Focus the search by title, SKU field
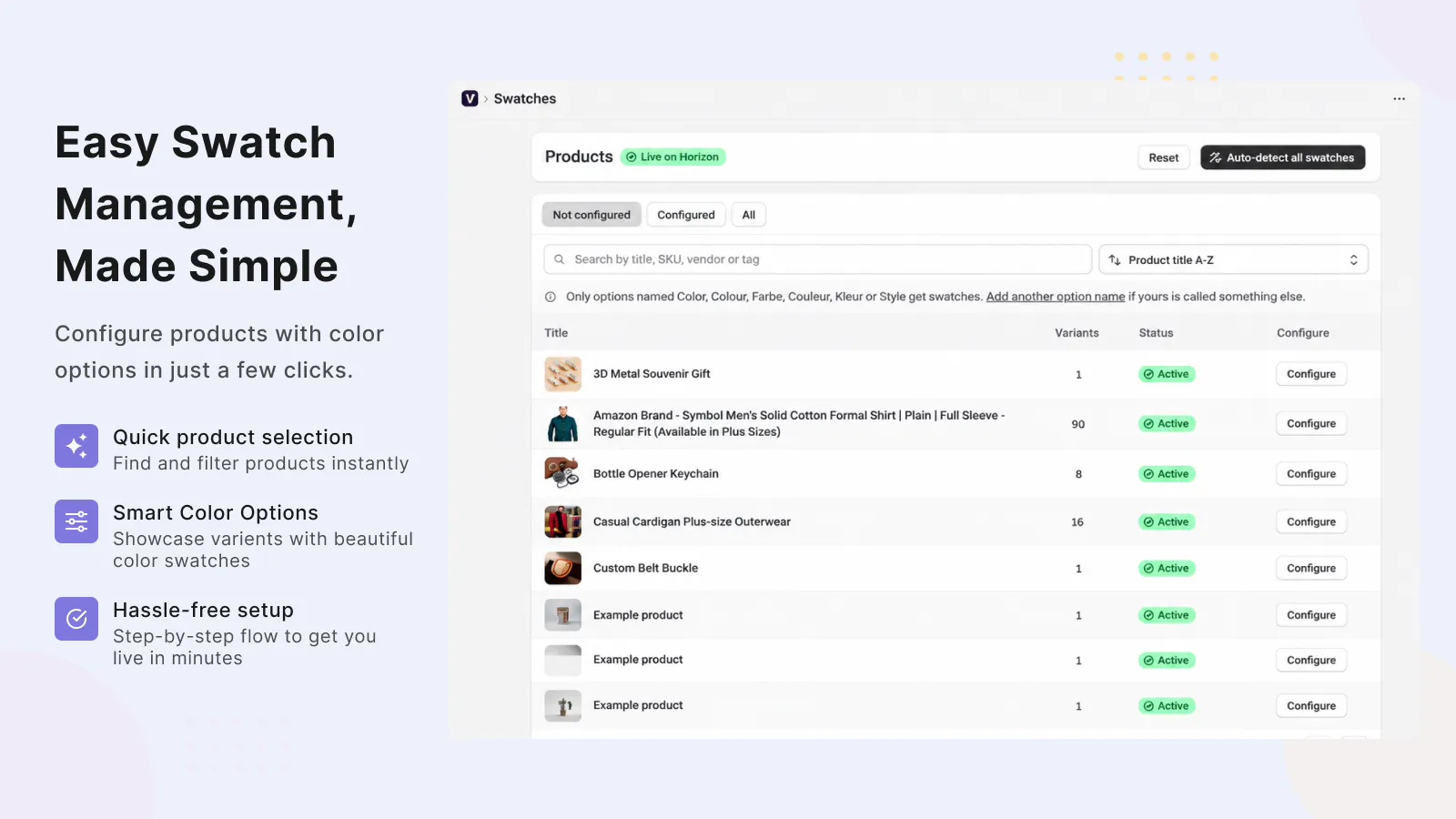The height and width of the screenshot is (819, 1456). click(x=817, y=259)
